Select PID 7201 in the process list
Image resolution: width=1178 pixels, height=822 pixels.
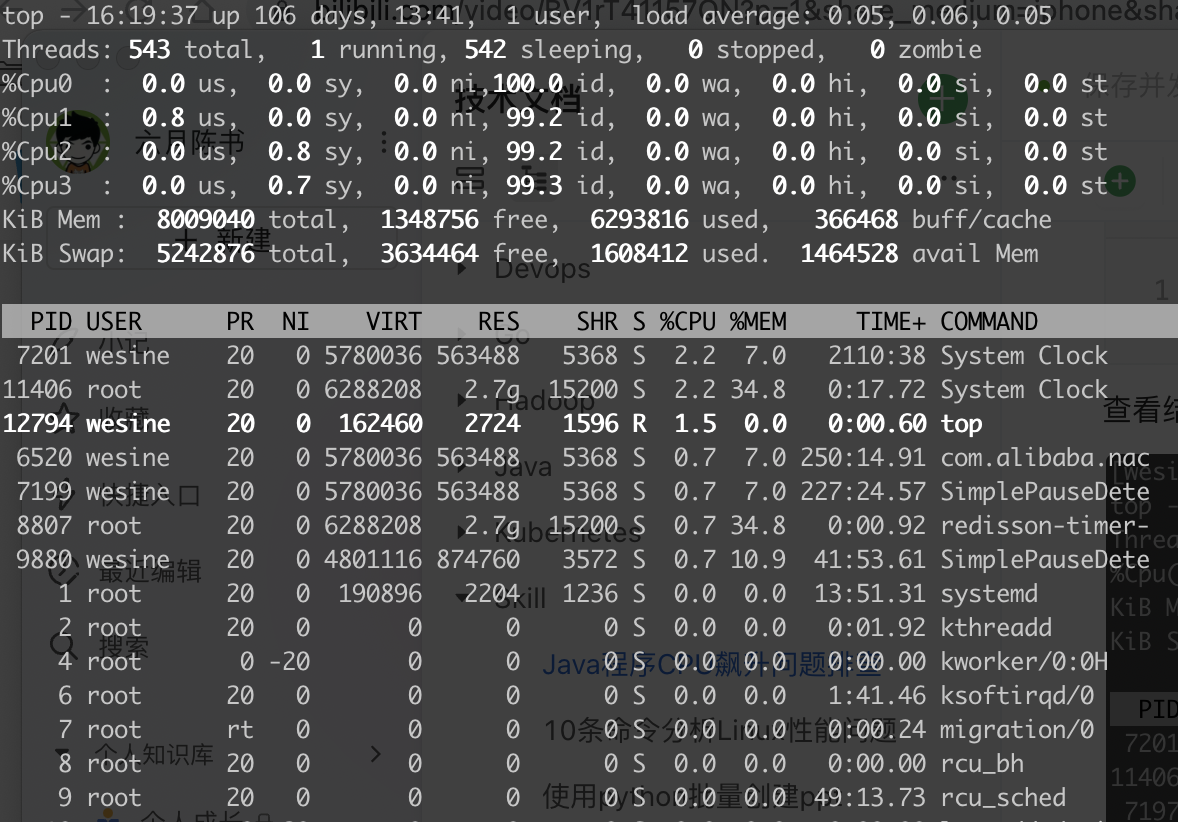[x=44, y=355]
